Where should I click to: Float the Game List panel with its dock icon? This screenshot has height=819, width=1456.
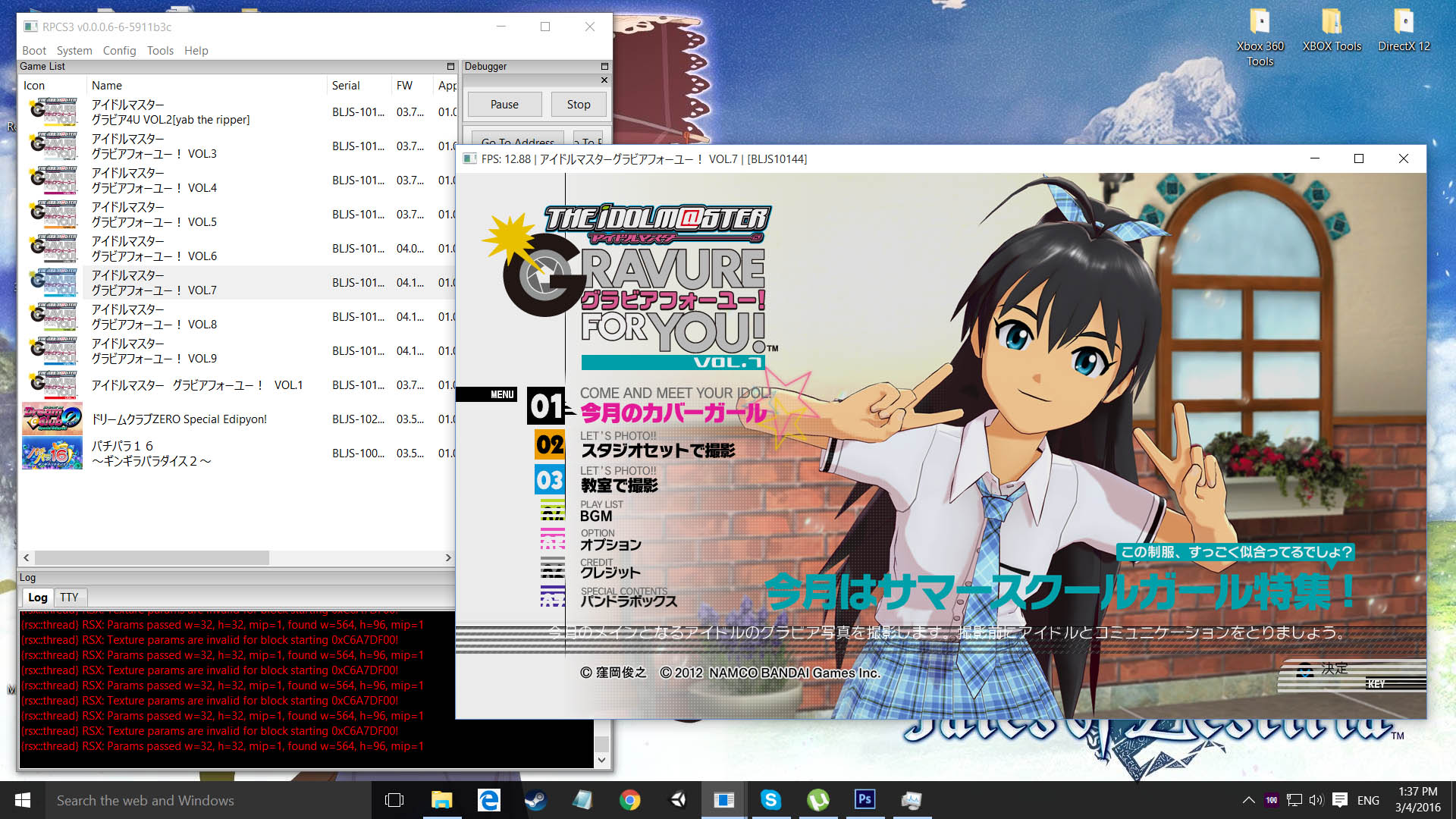450,66
